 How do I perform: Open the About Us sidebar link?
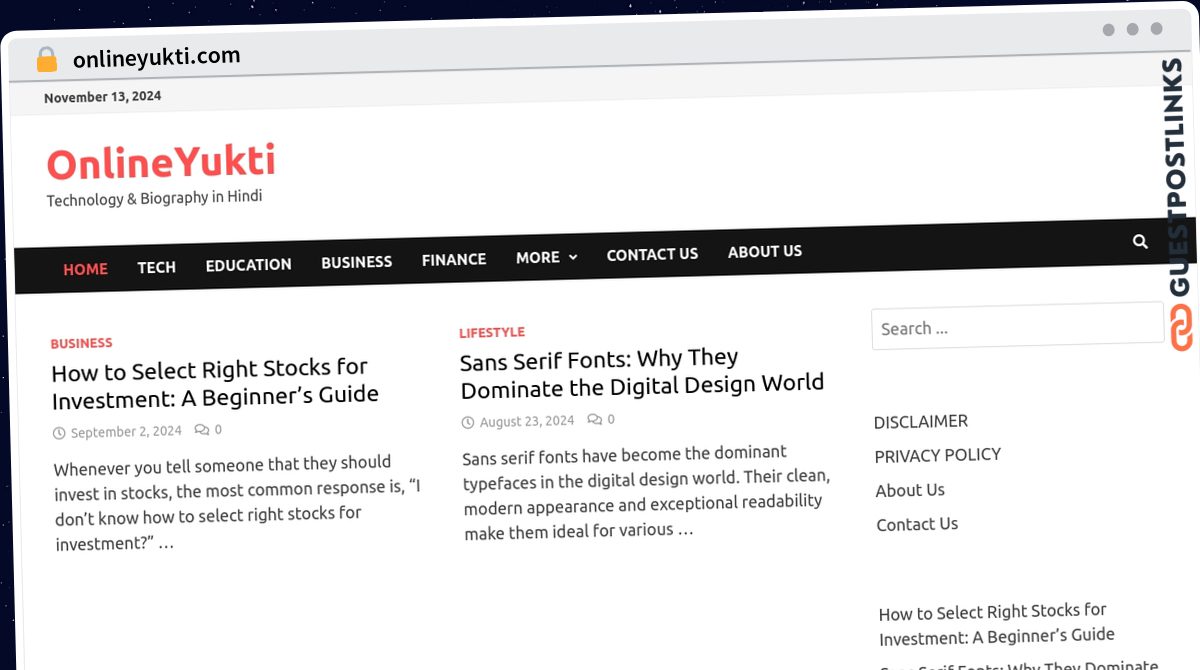910,490
